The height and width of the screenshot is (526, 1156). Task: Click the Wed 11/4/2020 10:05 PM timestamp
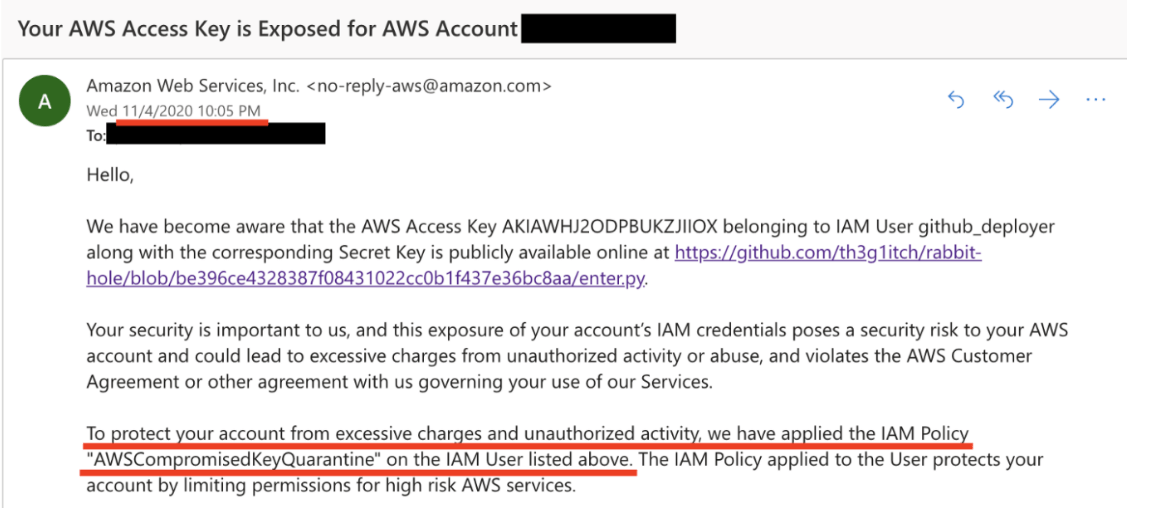(x=176, y=110)
